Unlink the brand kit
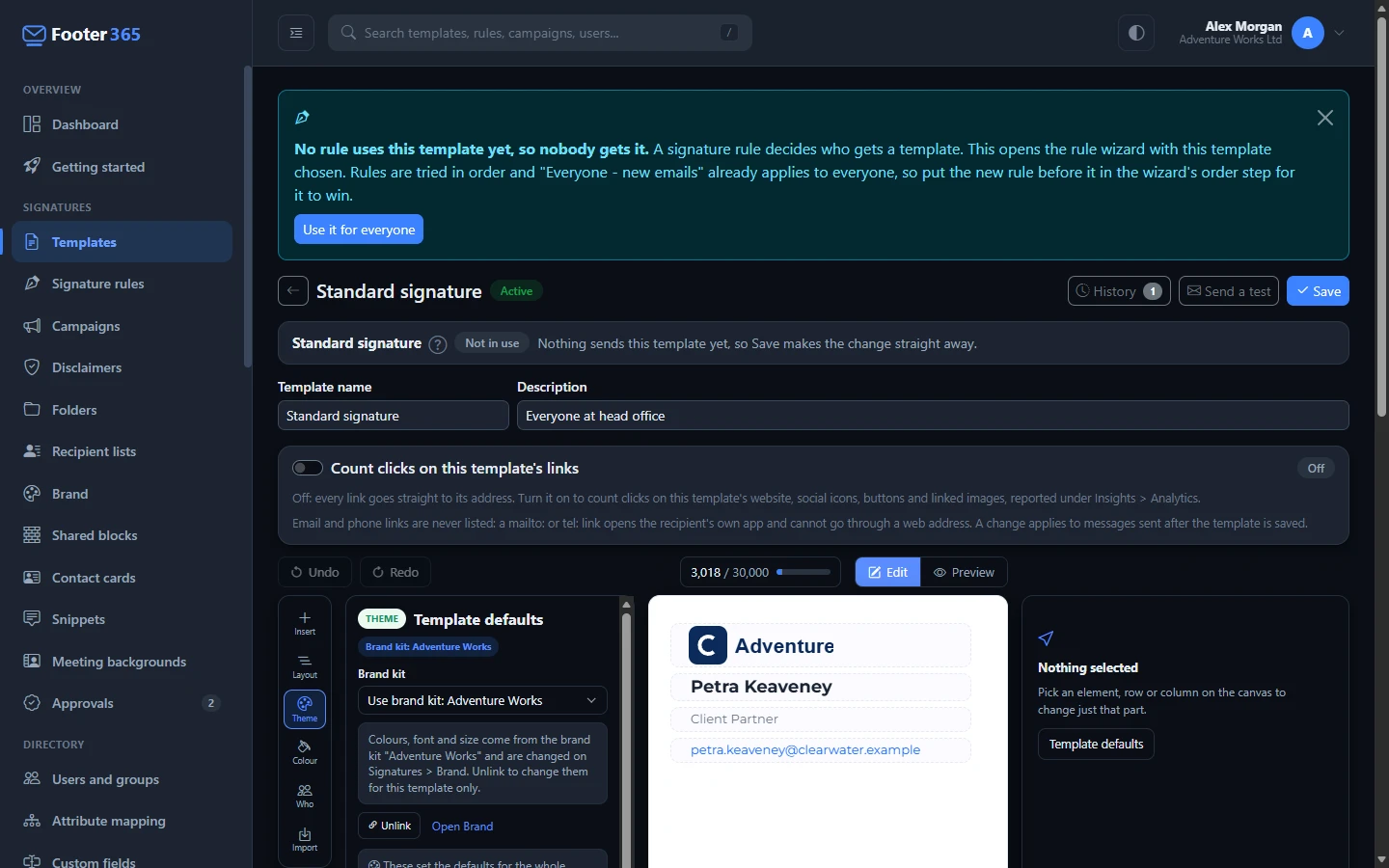This screenshot has height=868, width=1389. point(390,826)
